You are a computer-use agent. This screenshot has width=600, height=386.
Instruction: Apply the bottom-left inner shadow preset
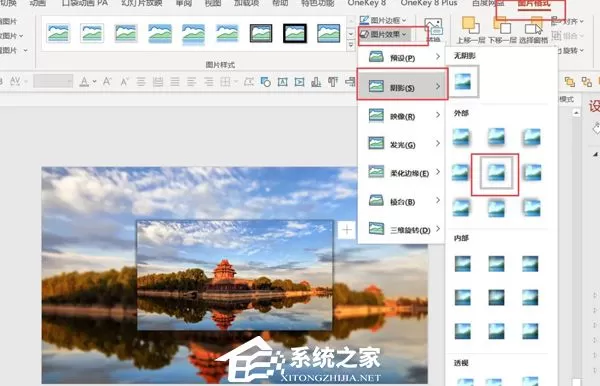[x=463, y=331]
